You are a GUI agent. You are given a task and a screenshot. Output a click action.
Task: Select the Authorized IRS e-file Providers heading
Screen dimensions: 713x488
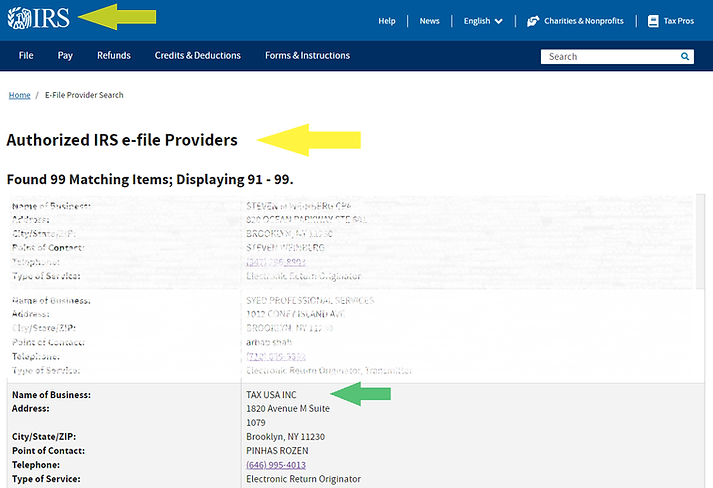(x=122, y=140)
